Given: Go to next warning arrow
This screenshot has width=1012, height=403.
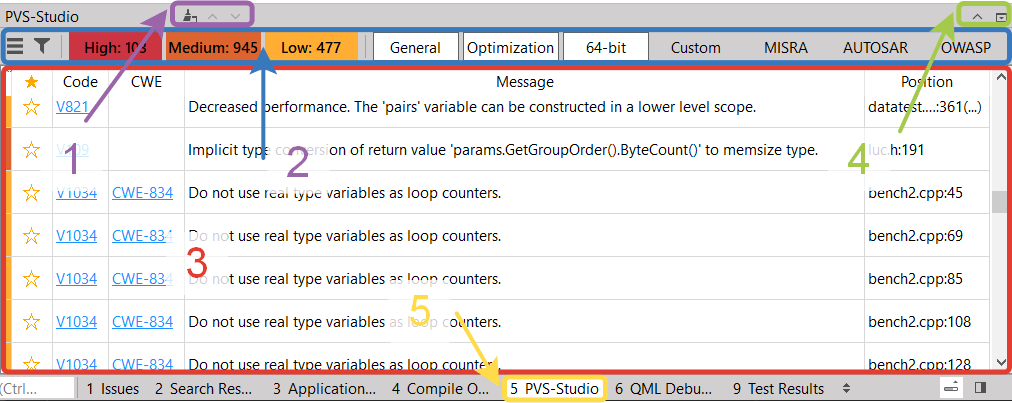Looking at the screenshot, I should (235, 15).
